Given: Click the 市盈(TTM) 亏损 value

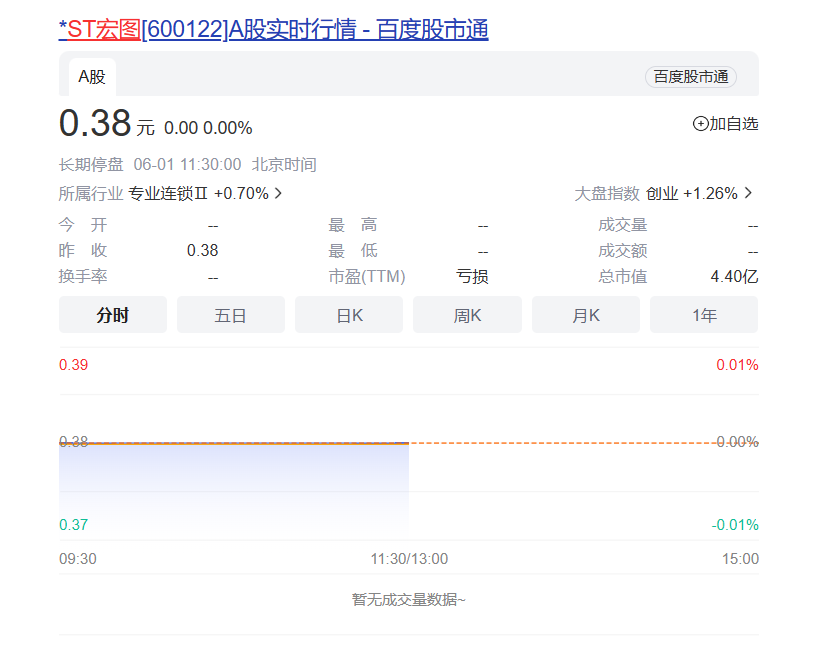Looking at the screenshot, I should (x=472, y=277).
